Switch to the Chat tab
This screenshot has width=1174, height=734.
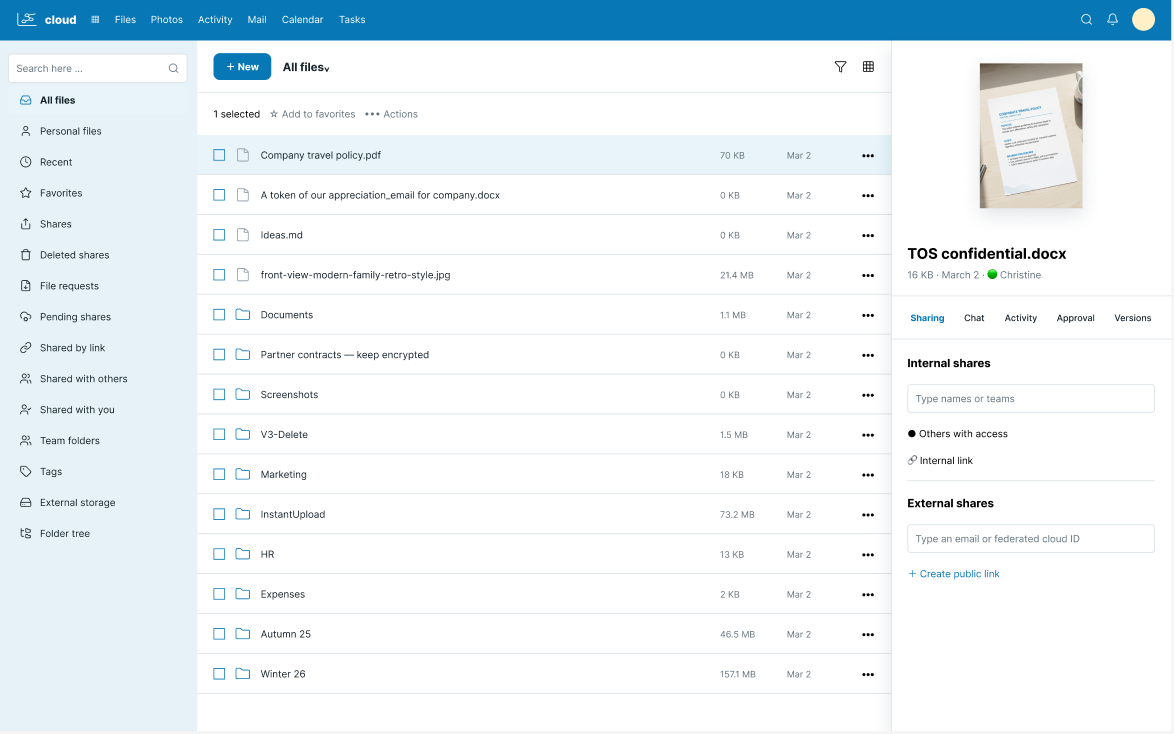(x=974, y=318)
